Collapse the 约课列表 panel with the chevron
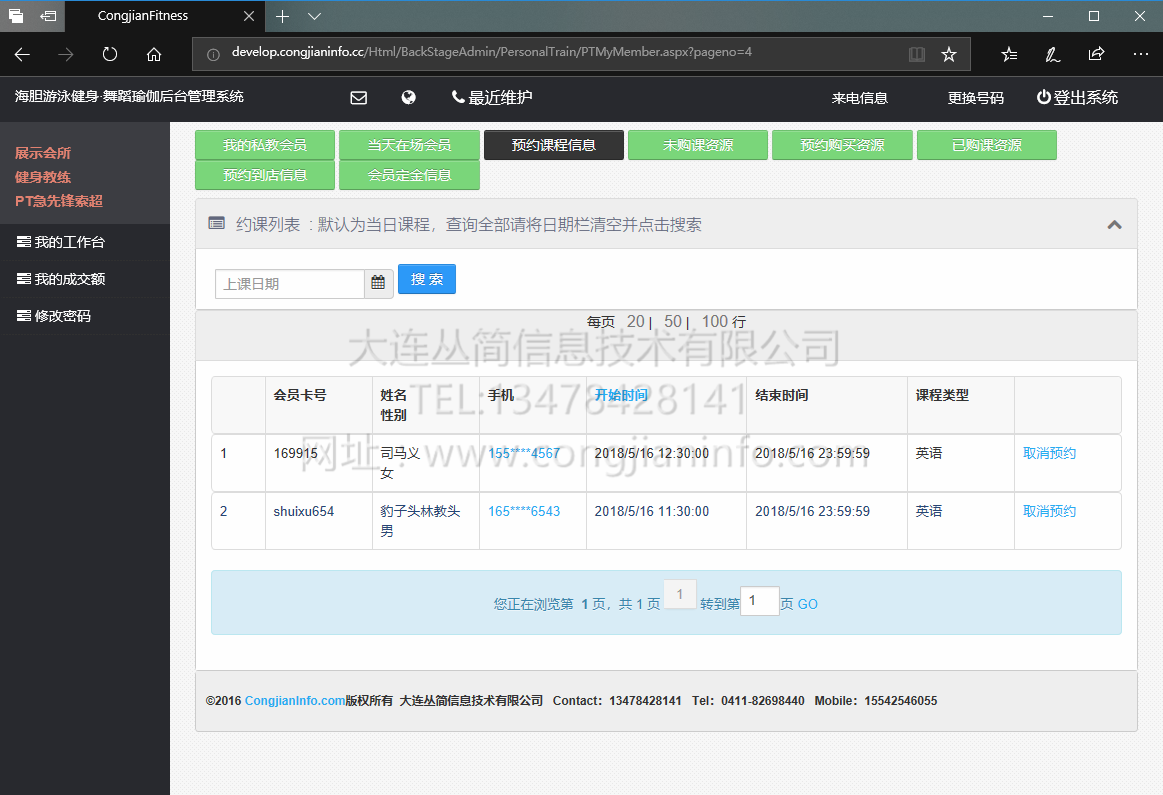Image resolution: width=1163 pixels, height=795 pixels. (x=1114, y=225)
